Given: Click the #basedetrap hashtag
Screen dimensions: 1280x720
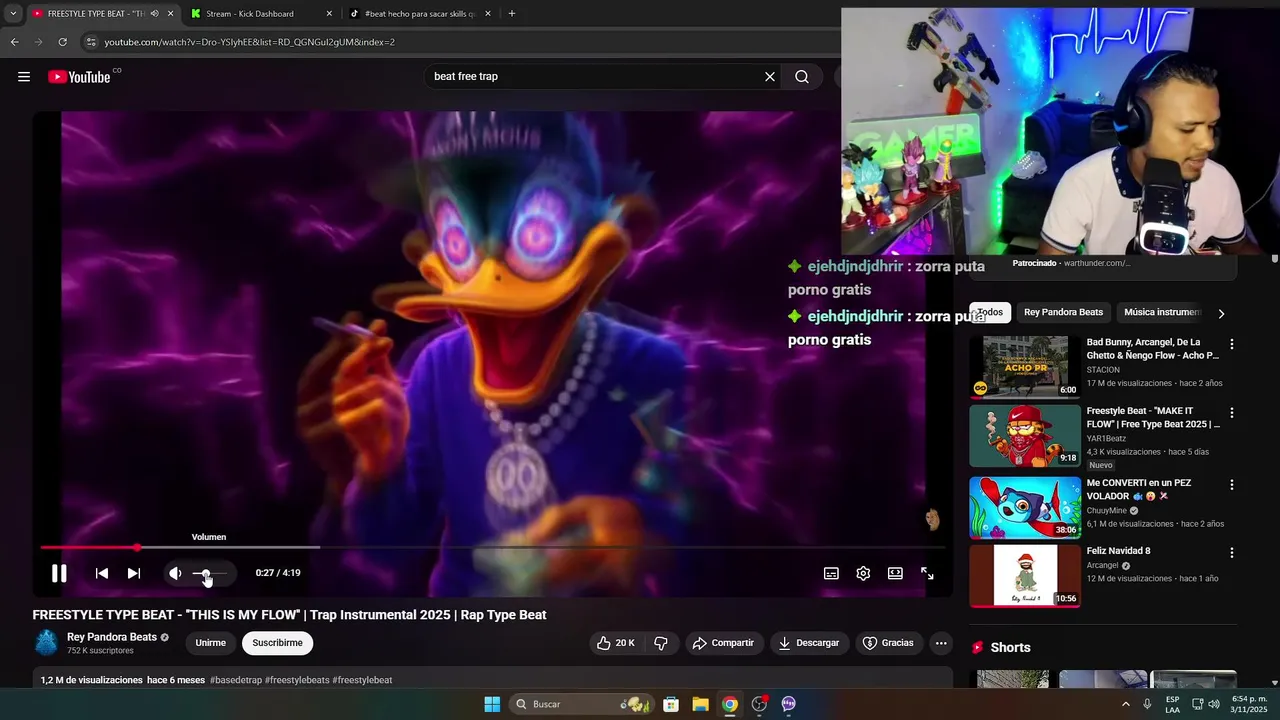Looking at the screenshot, I should (236, 680).
